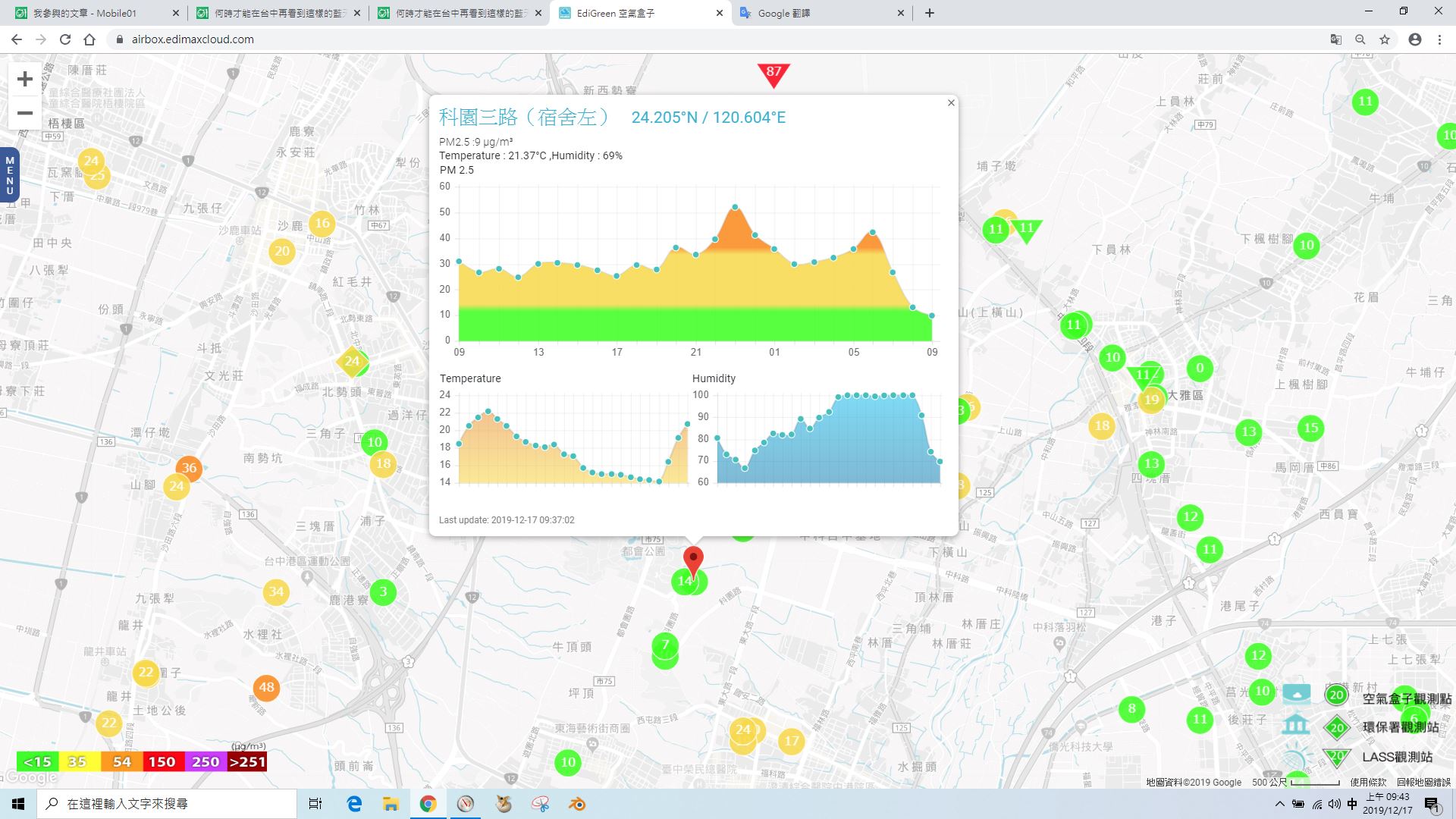Open Chrome profile account icon
Image resolution: width=1456 pixels, height=819 pixels.
(1415, 39)
